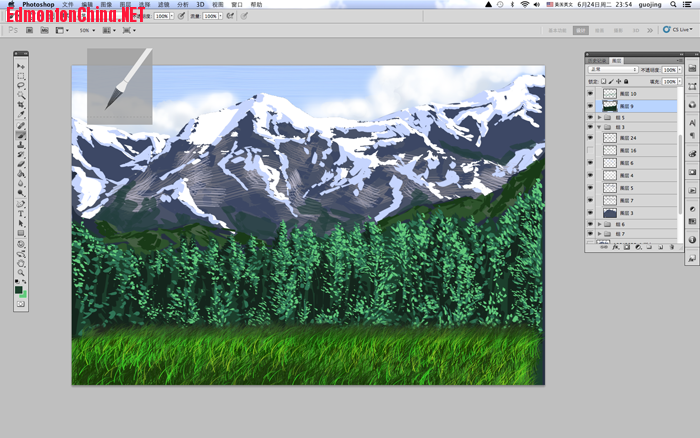
Task: Select the Lasso tool
Action: 21,86
